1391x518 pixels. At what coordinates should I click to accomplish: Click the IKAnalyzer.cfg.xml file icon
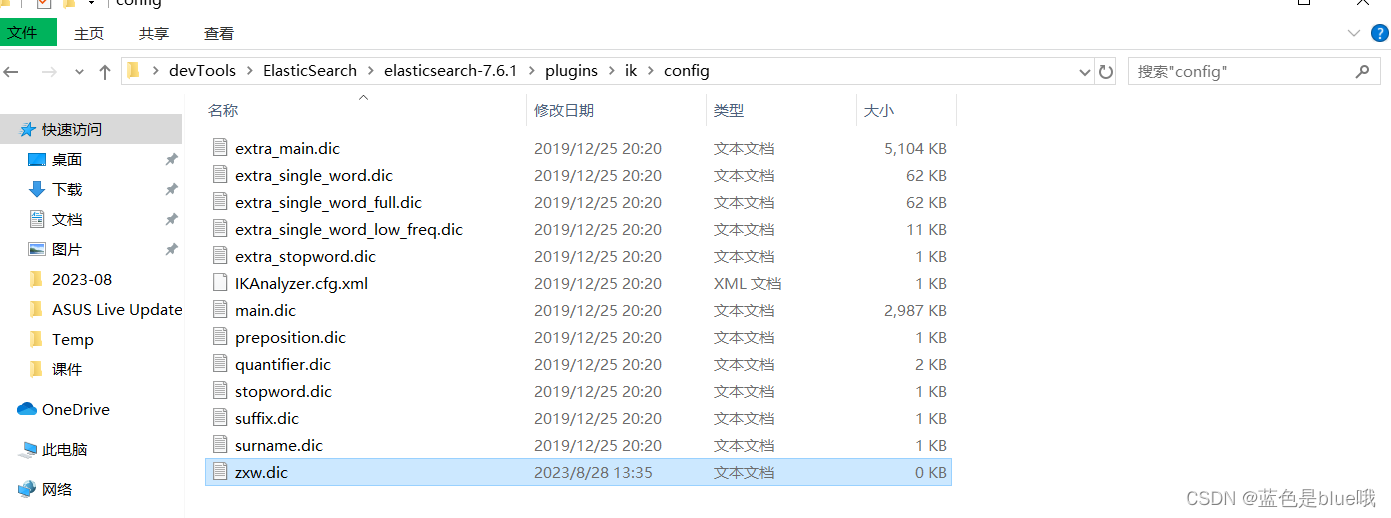[221, 283]
